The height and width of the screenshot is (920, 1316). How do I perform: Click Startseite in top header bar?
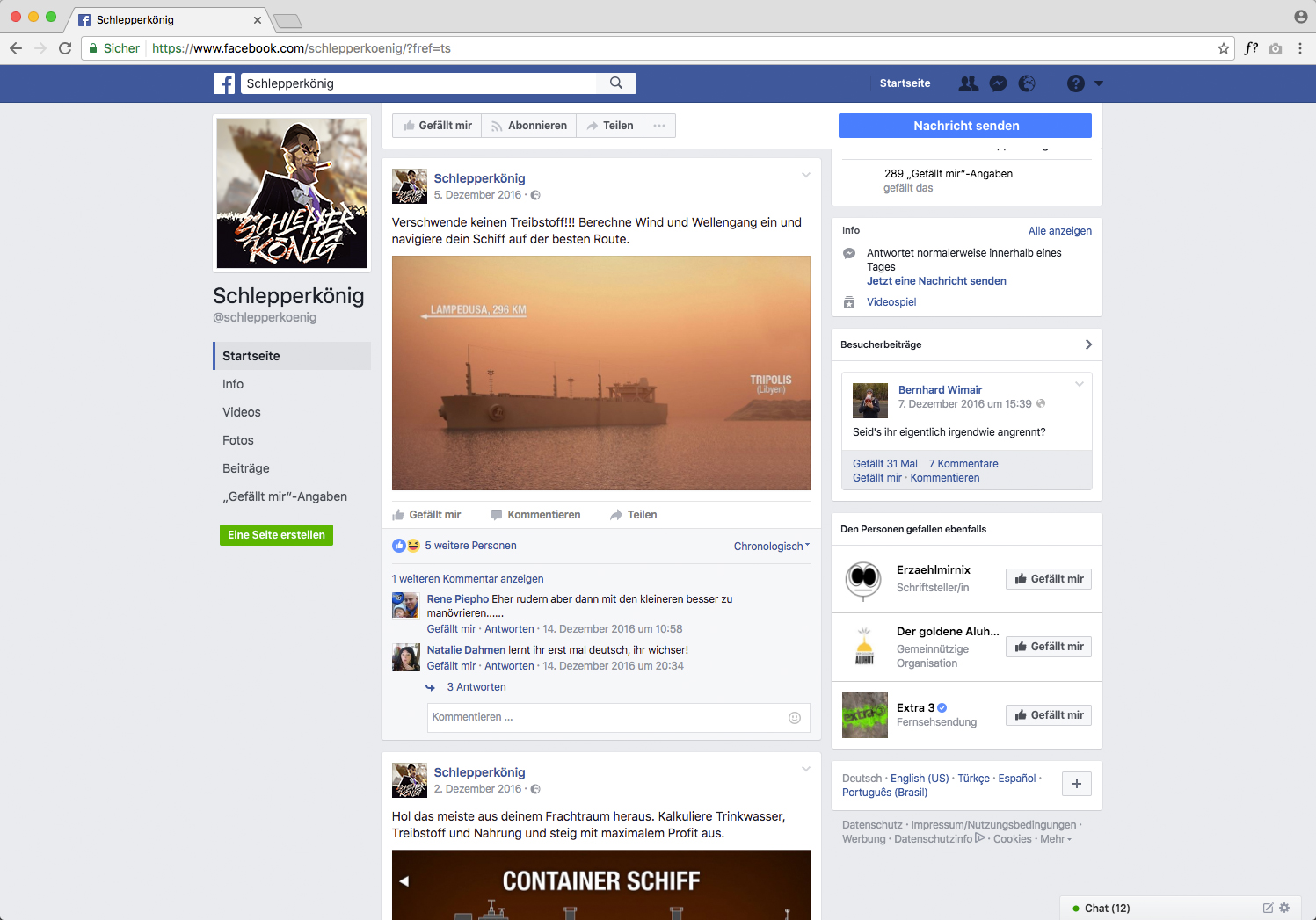[x=905, y=83]
